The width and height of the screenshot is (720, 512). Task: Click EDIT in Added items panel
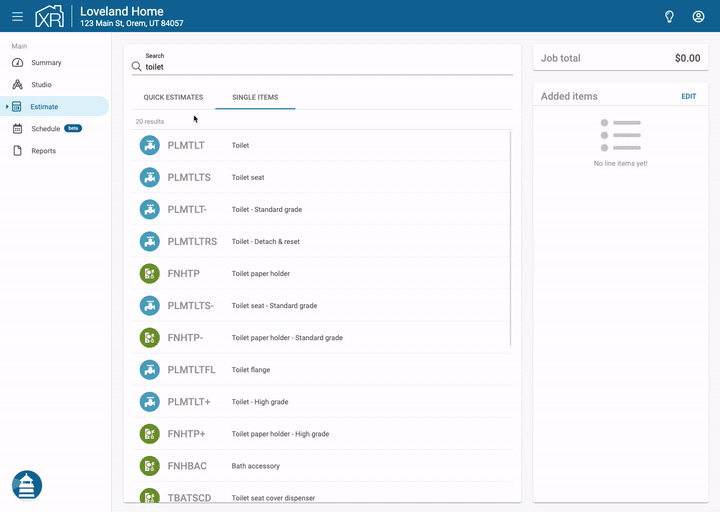(688, 96)
